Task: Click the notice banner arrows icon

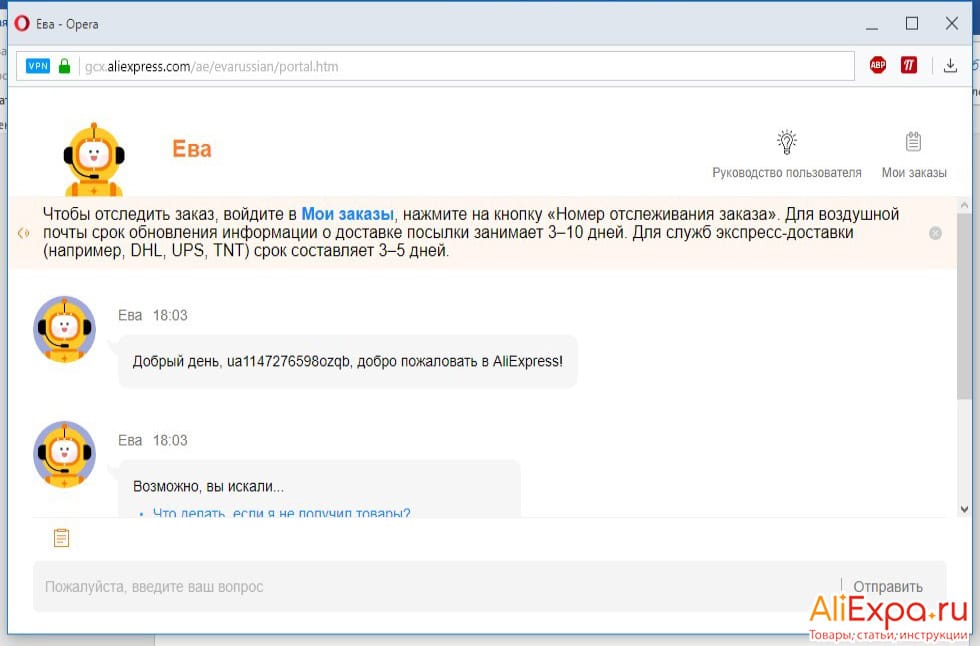Action: [x=24, y=233]
